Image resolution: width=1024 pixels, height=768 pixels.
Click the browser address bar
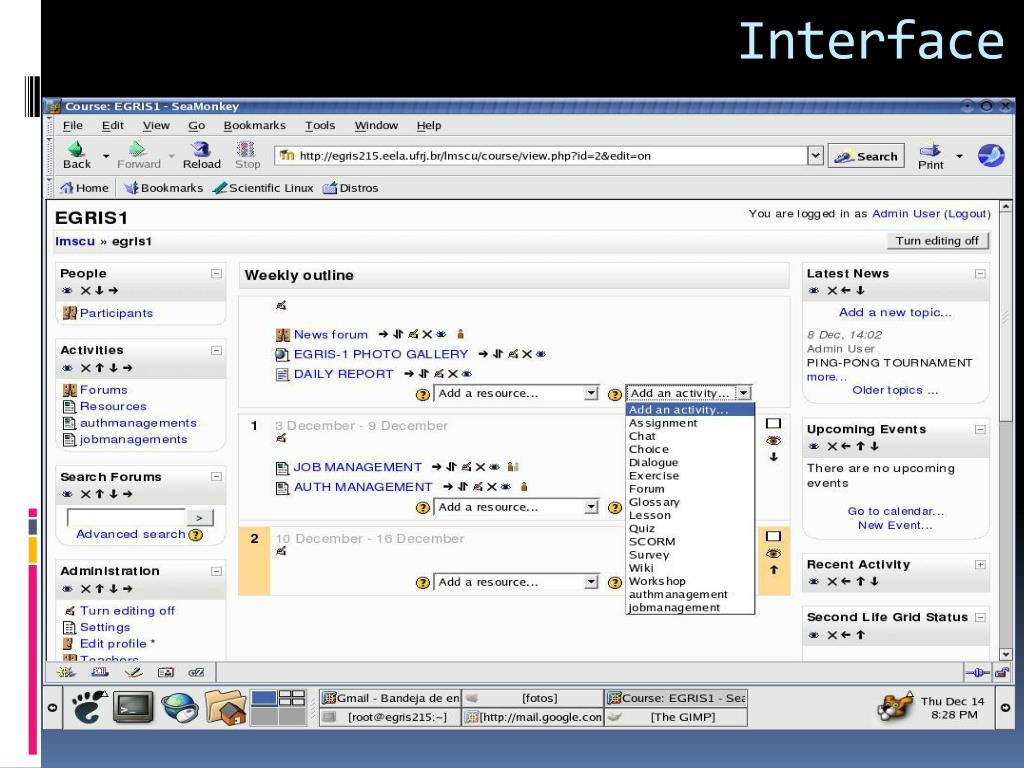coord(541,155)
